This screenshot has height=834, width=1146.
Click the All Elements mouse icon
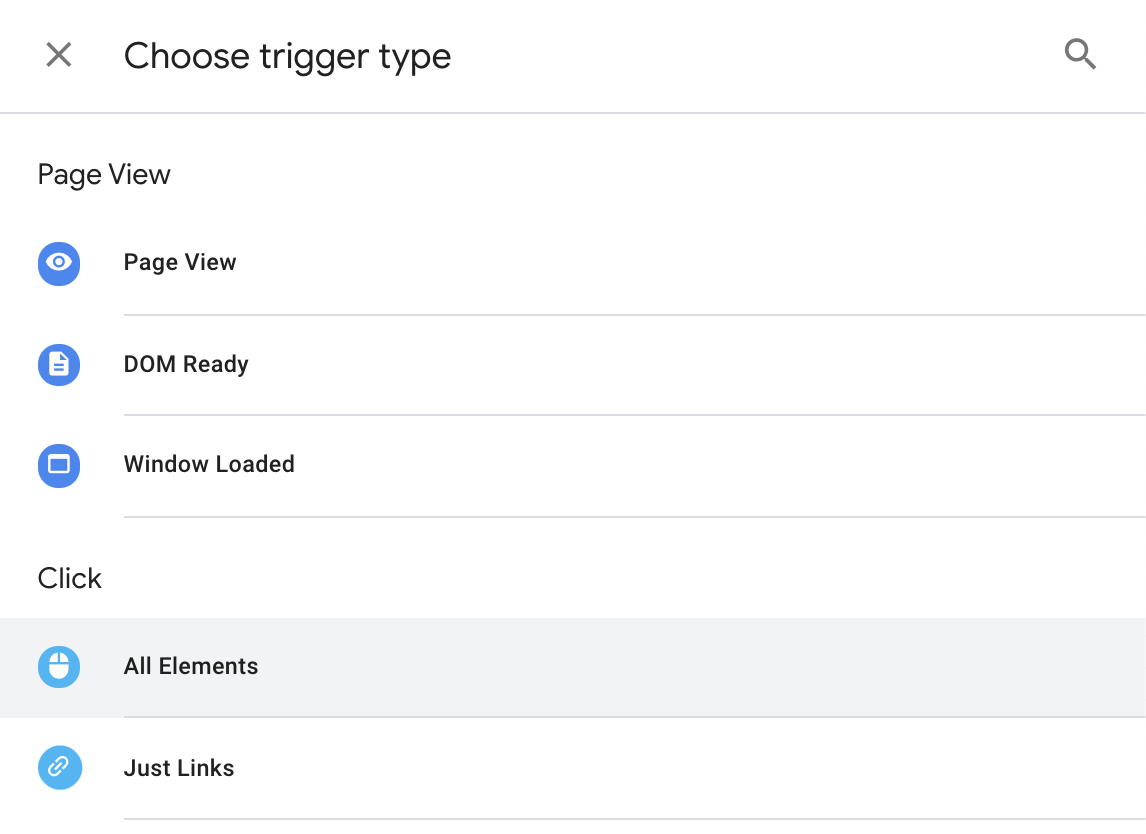[59, 667]
